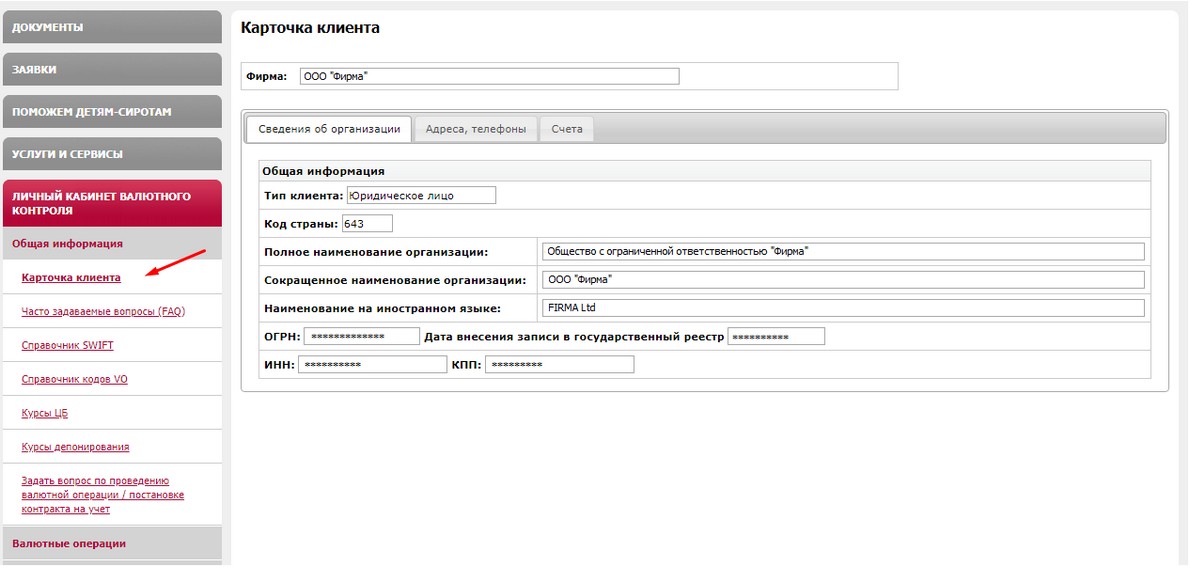Collapse ЛИЧНЫЙ КАБИНЕТ ВАЛЮТНОГО КОНТРОЛЯ section
Screen dimensions: 1190x567
[111, 203]
